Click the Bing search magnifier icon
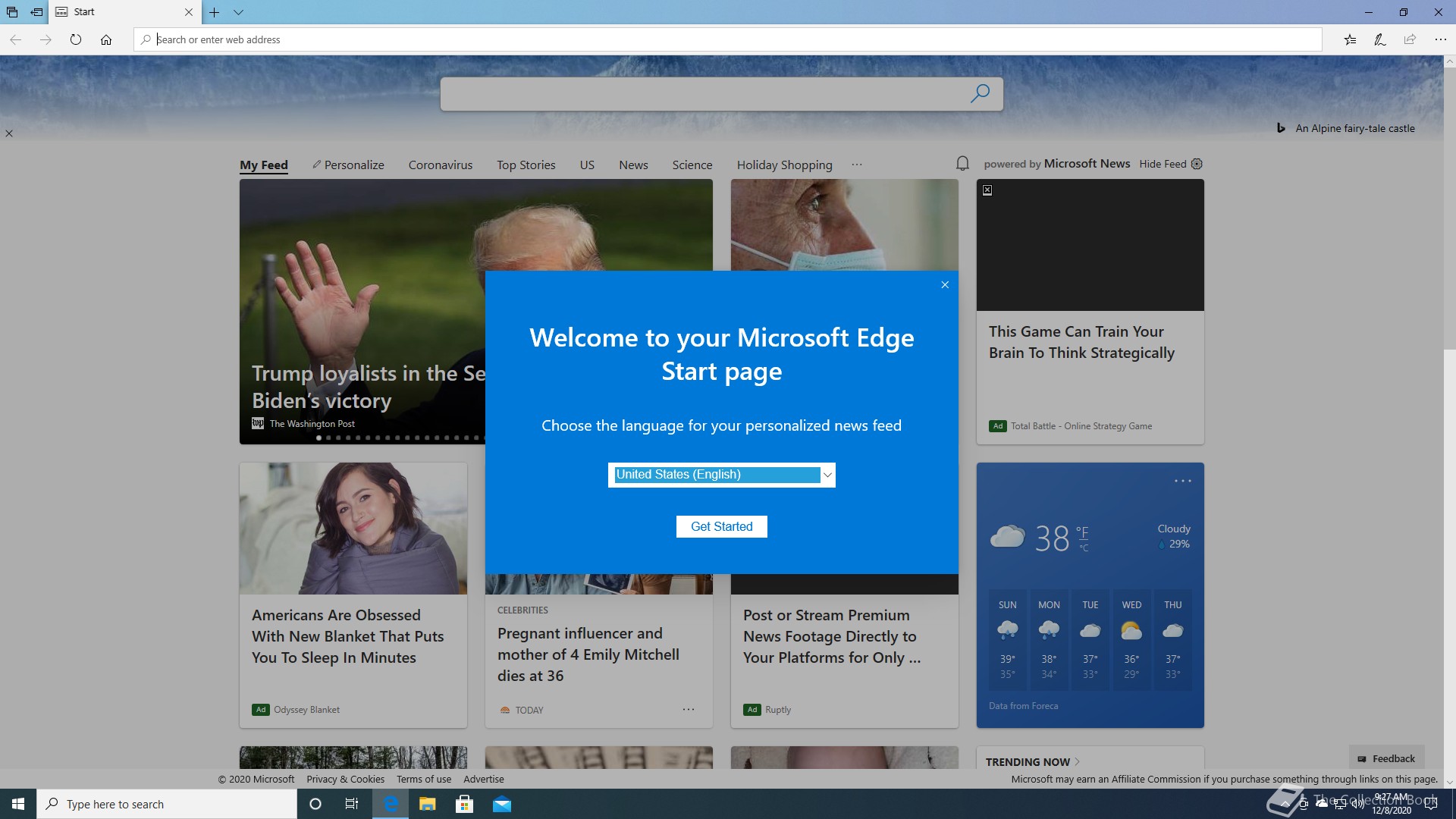This screenshot has height=819, width=1456. (980, 93)
